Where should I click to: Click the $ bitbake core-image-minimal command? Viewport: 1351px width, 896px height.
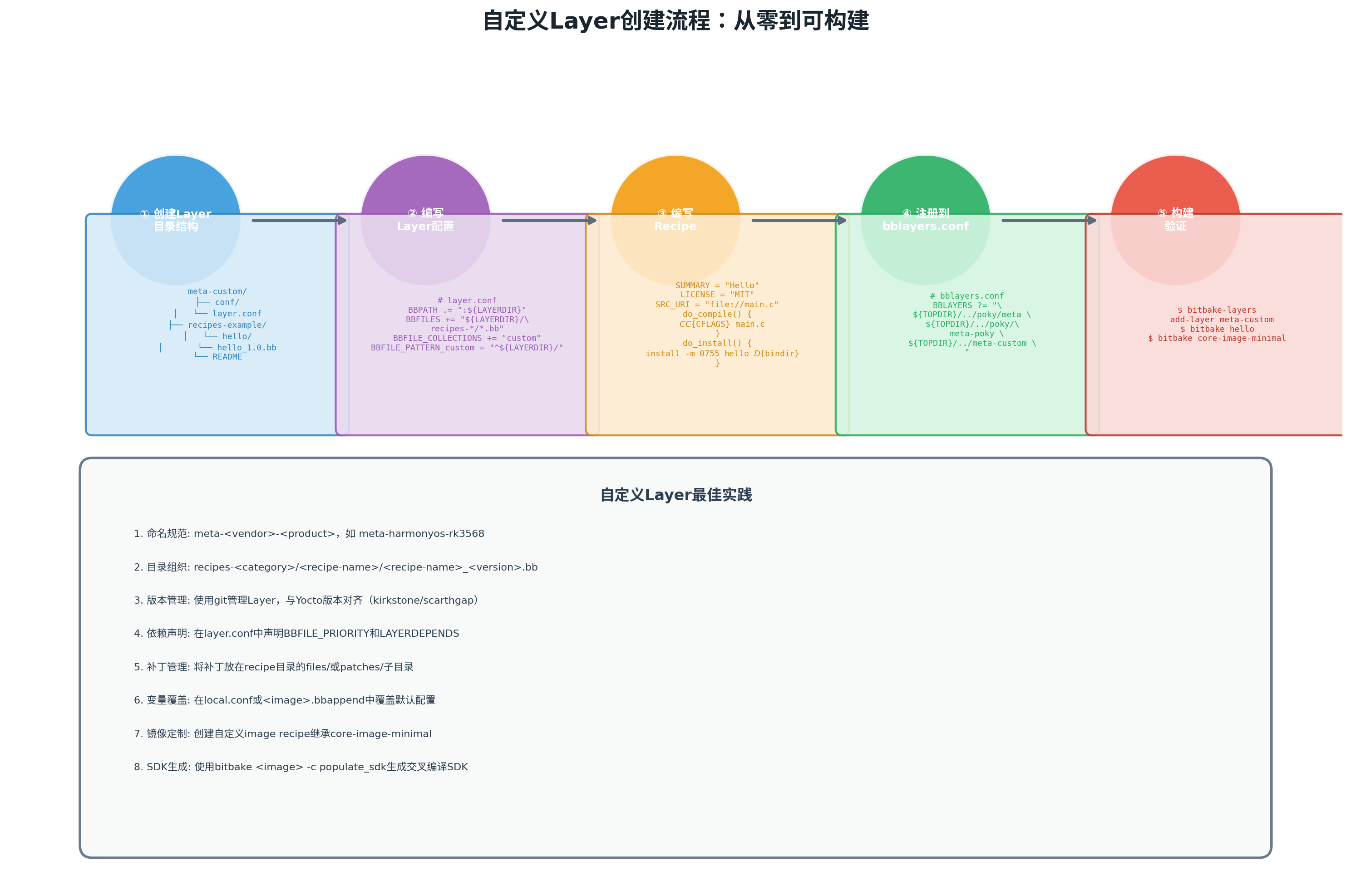point(1217,338)
